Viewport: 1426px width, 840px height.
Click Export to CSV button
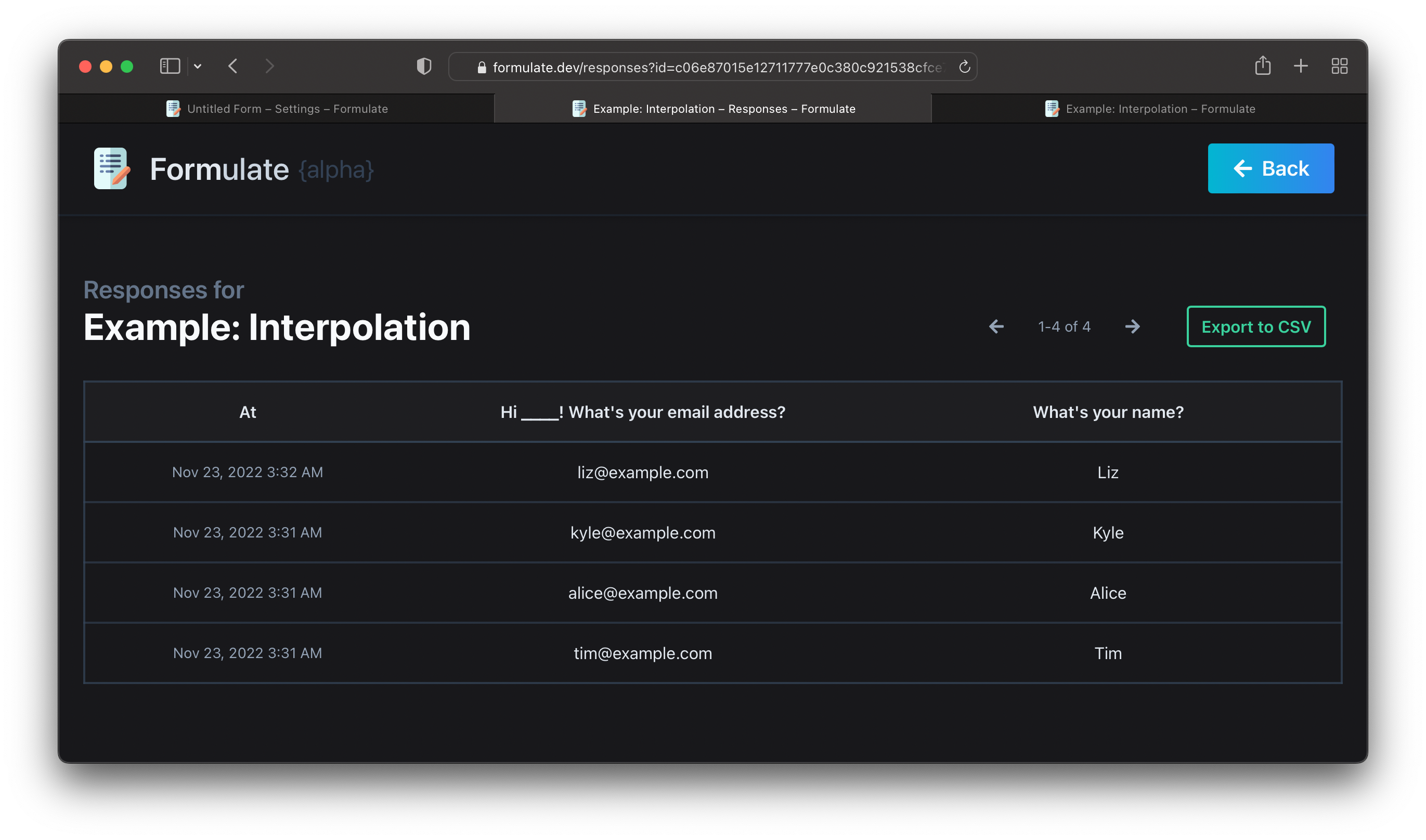point(1255,326)
